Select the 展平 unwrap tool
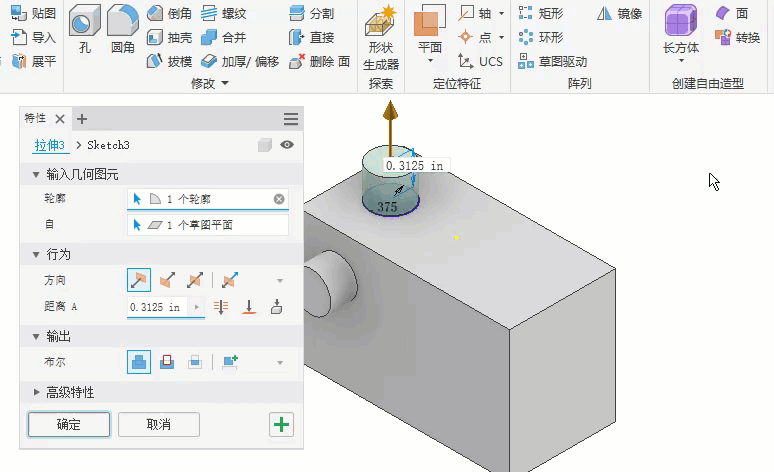Viewport: 774px width, 472px height. [x=33, y=61]
